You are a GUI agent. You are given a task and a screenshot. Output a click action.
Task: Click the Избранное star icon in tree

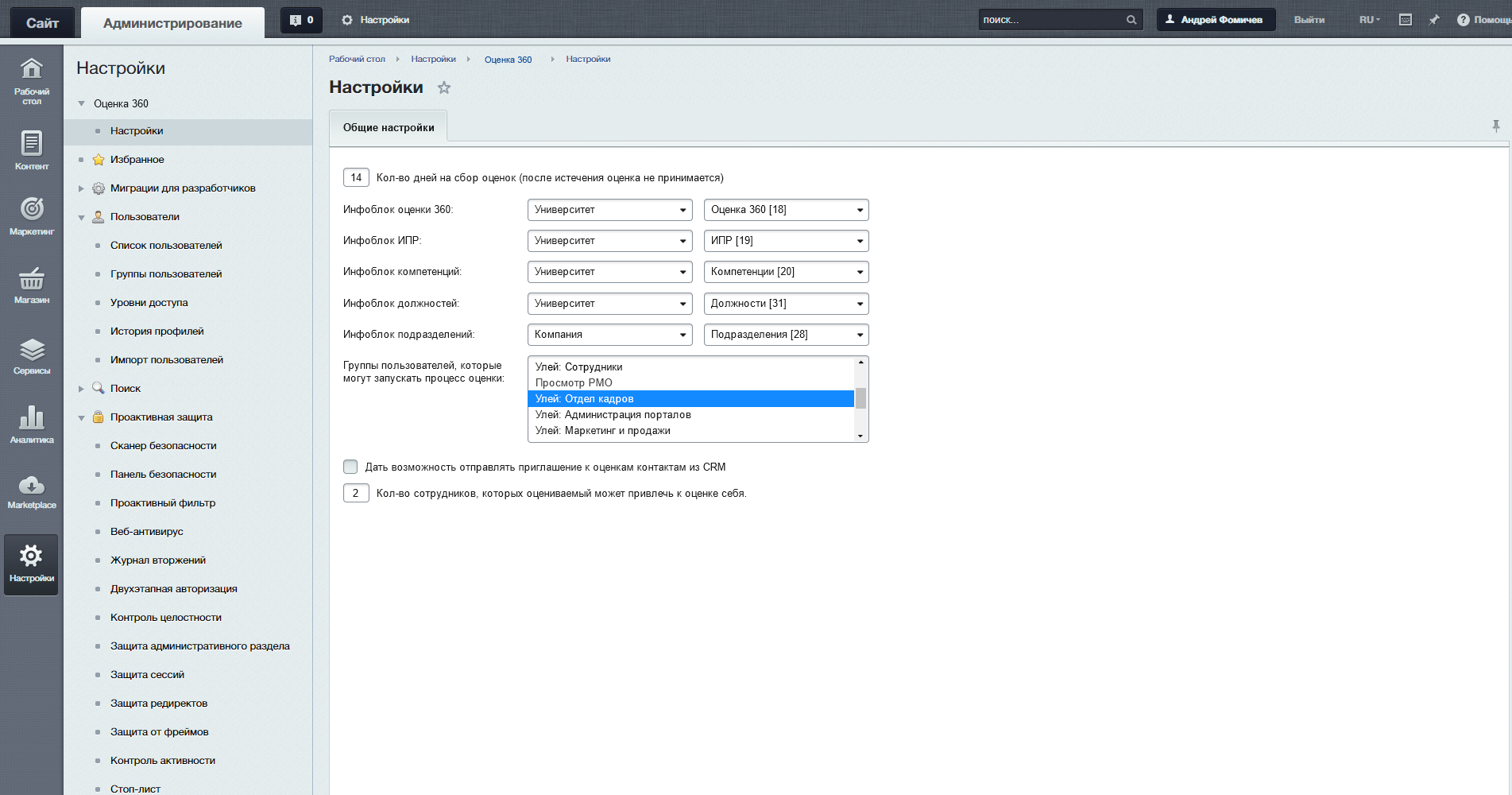99,160
